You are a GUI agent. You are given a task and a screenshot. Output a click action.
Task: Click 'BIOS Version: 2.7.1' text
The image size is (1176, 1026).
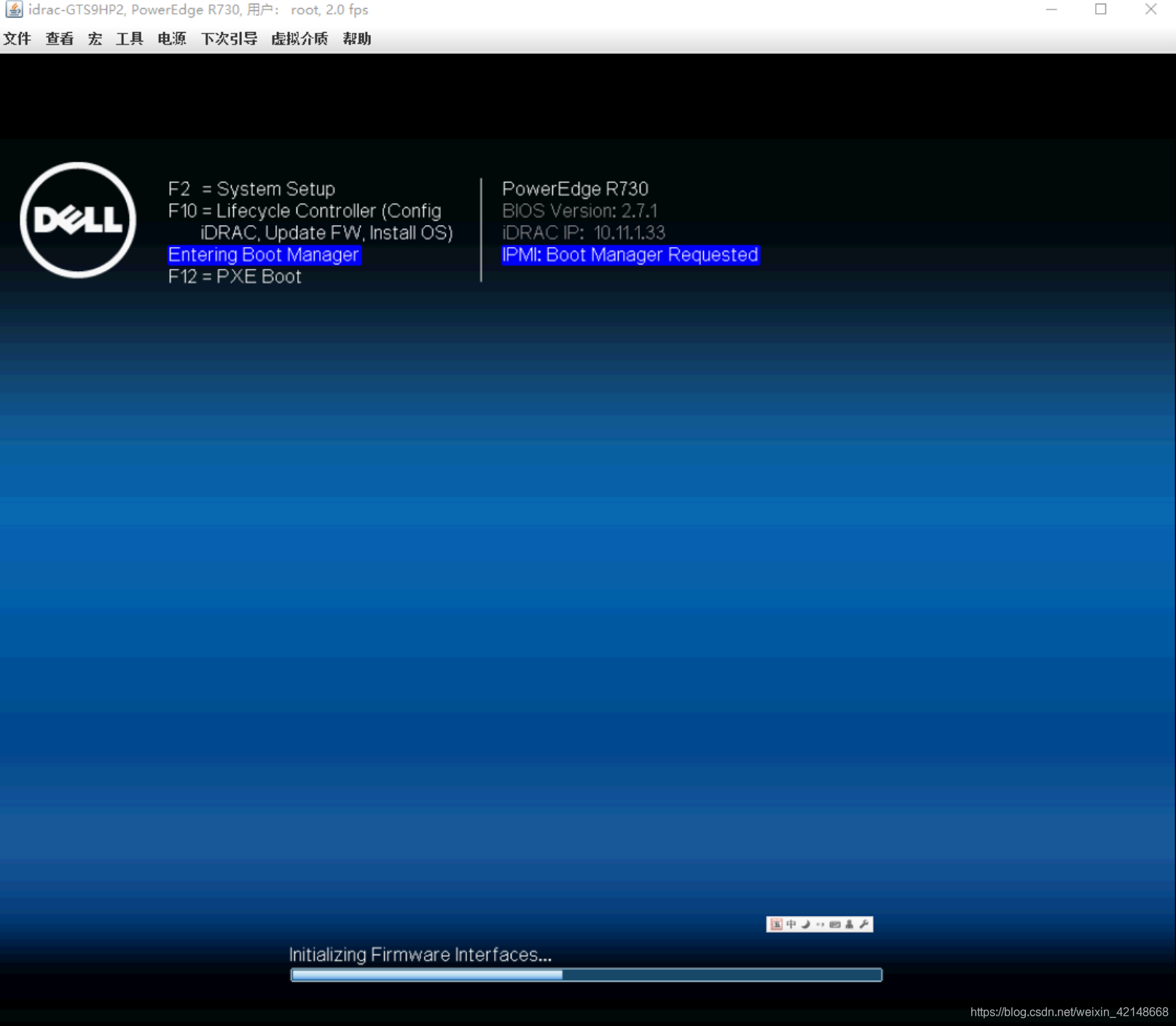[580, 211]
